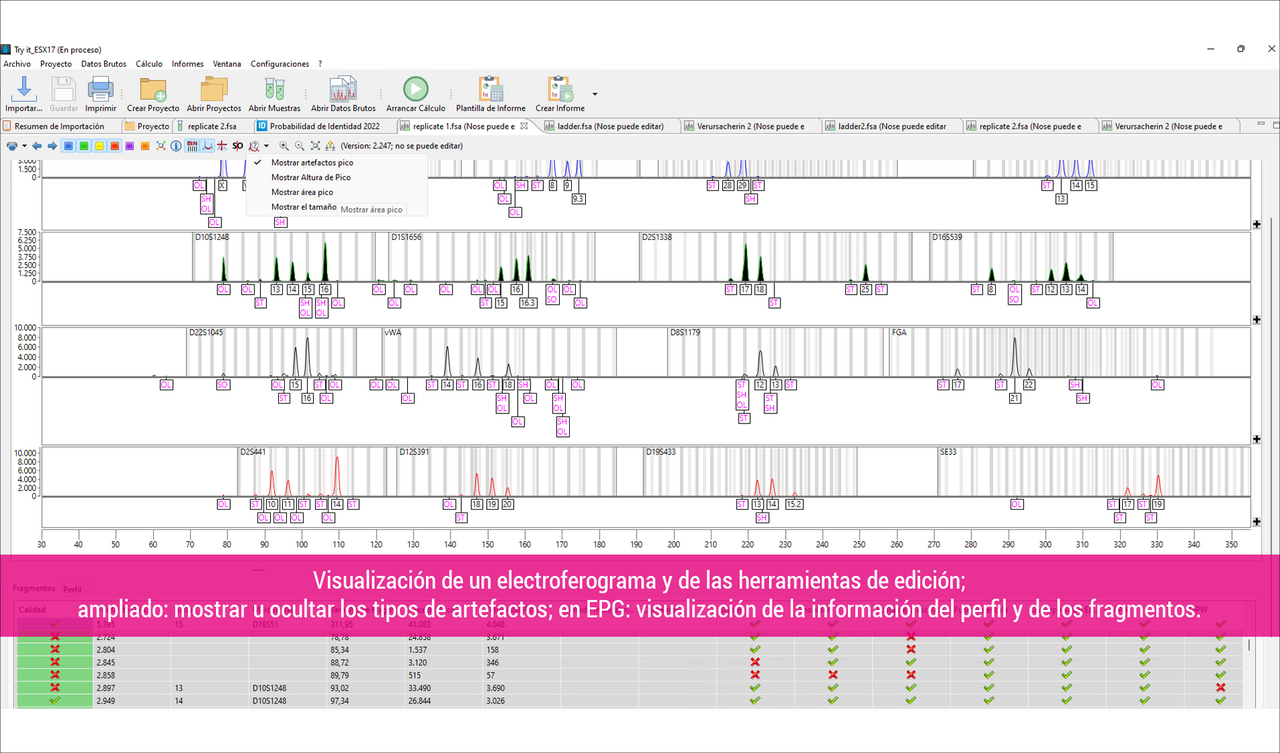Viewport: 1280px width, 753px height.
Task: Switch to the first replicate 2.fsa tab
Action: click(212, 126)
